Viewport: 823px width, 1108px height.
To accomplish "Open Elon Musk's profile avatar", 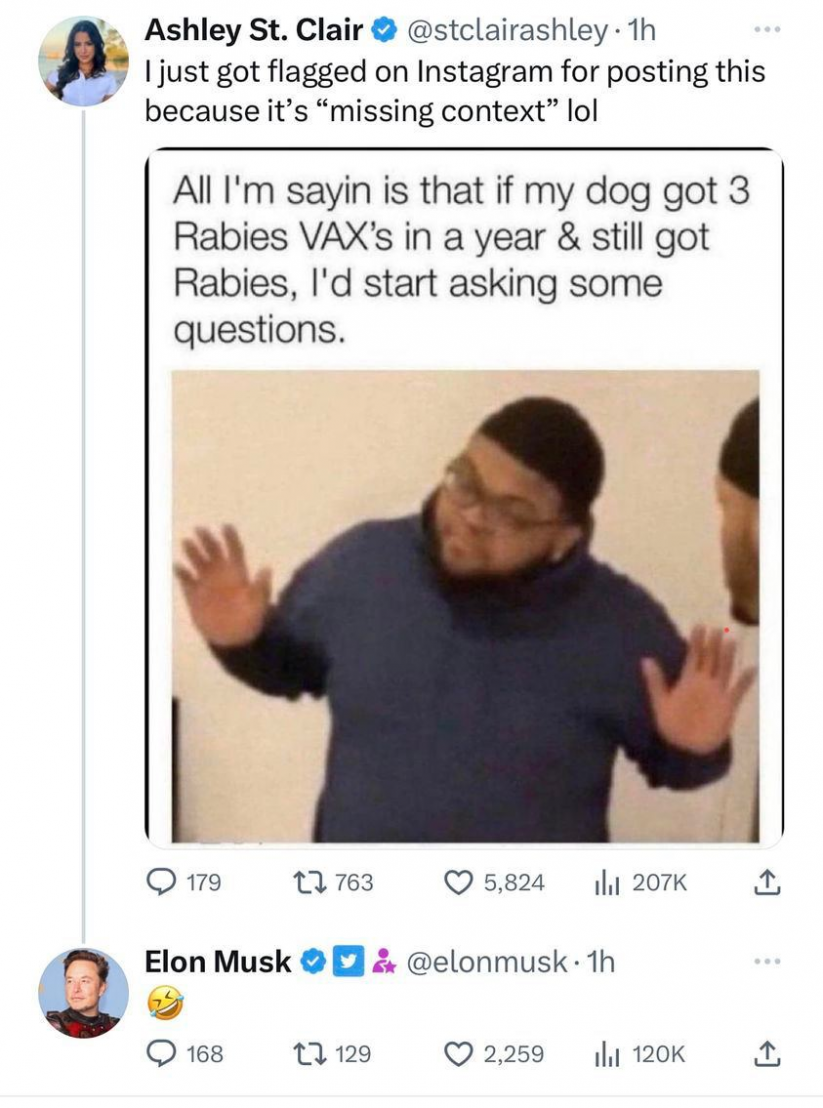I will [x=83, y=993].
